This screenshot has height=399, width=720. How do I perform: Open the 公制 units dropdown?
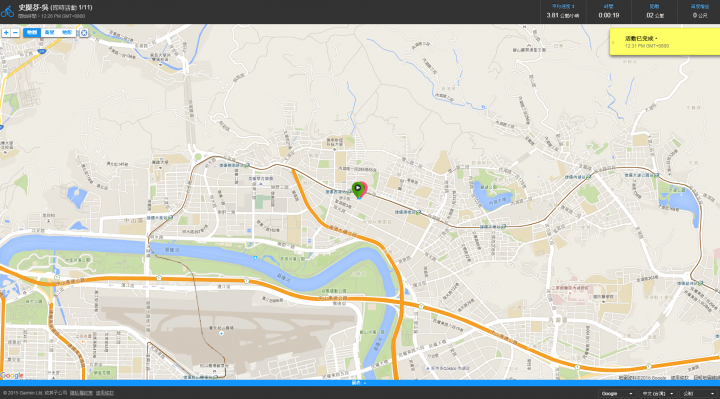(698, 393)
